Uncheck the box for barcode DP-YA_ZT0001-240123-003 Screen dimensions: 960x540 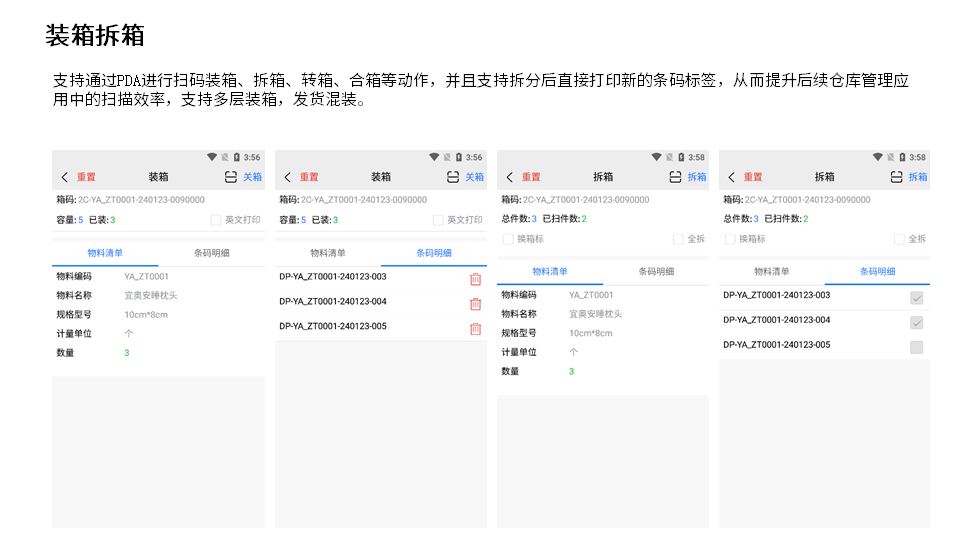coord(916,298)
